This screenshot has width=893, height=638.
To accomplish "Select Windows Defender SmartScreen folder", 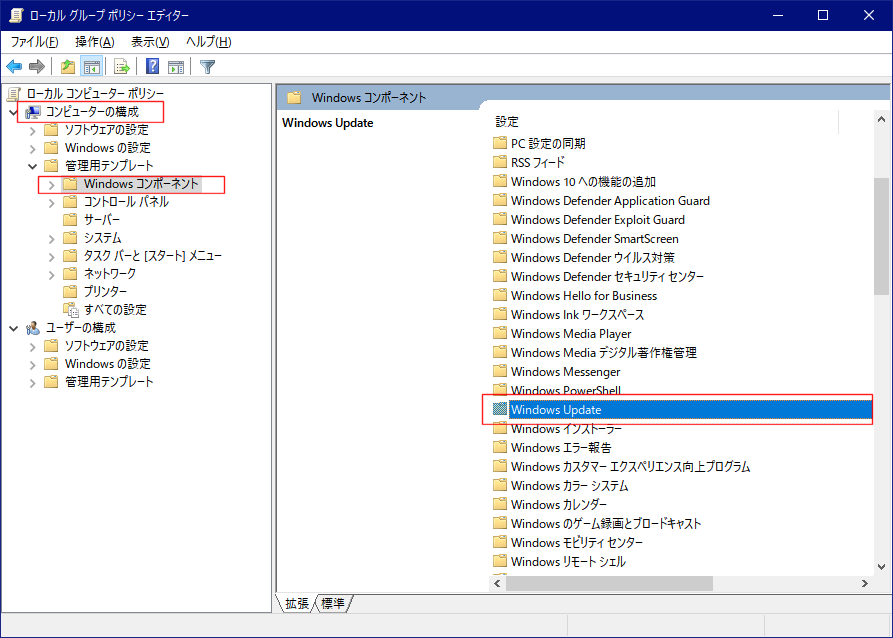I will [x=595, y=239].
